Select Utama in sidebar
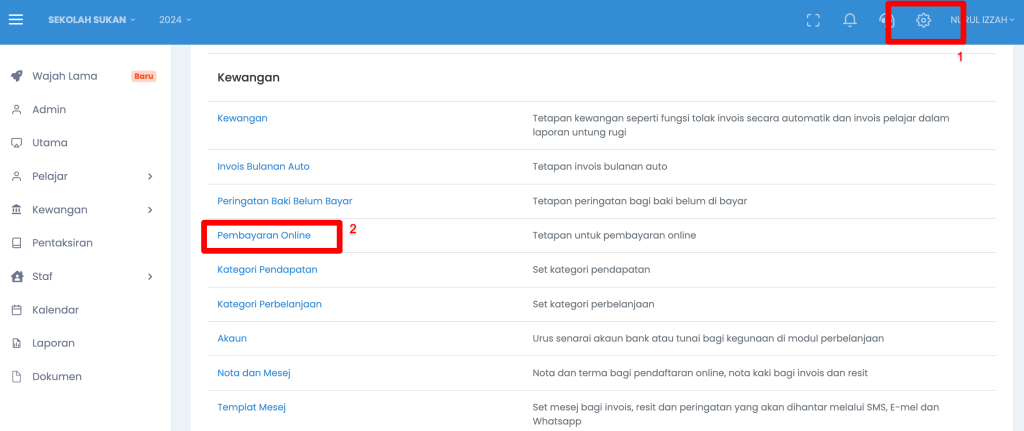 click(x=50, y=143)
